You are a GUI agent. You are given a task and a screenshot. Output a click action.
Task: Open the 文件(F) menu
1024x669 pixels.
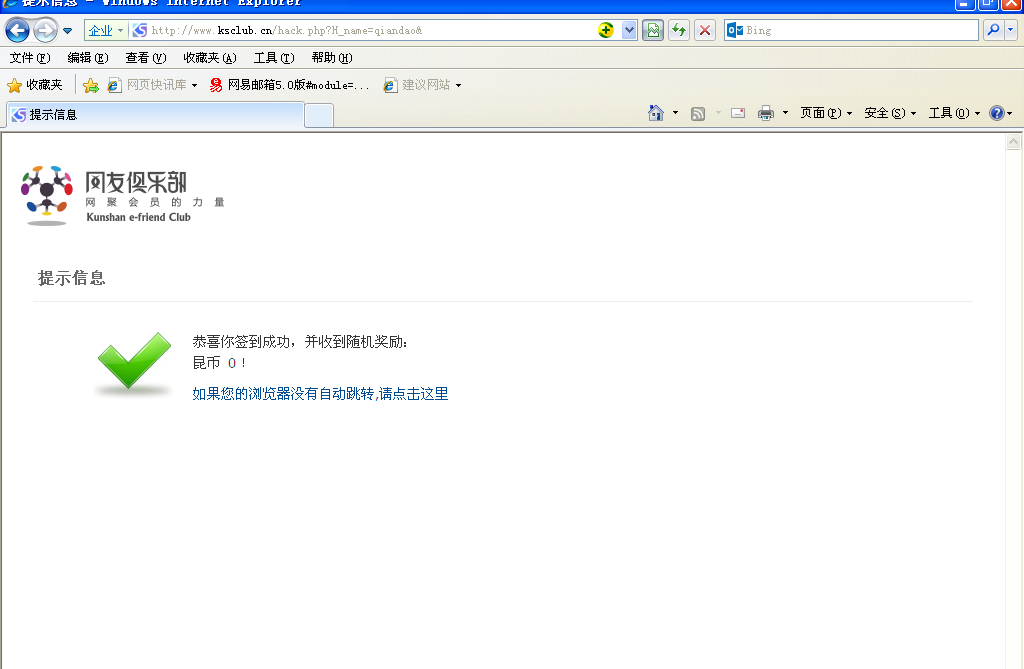(x=29, y=58)
